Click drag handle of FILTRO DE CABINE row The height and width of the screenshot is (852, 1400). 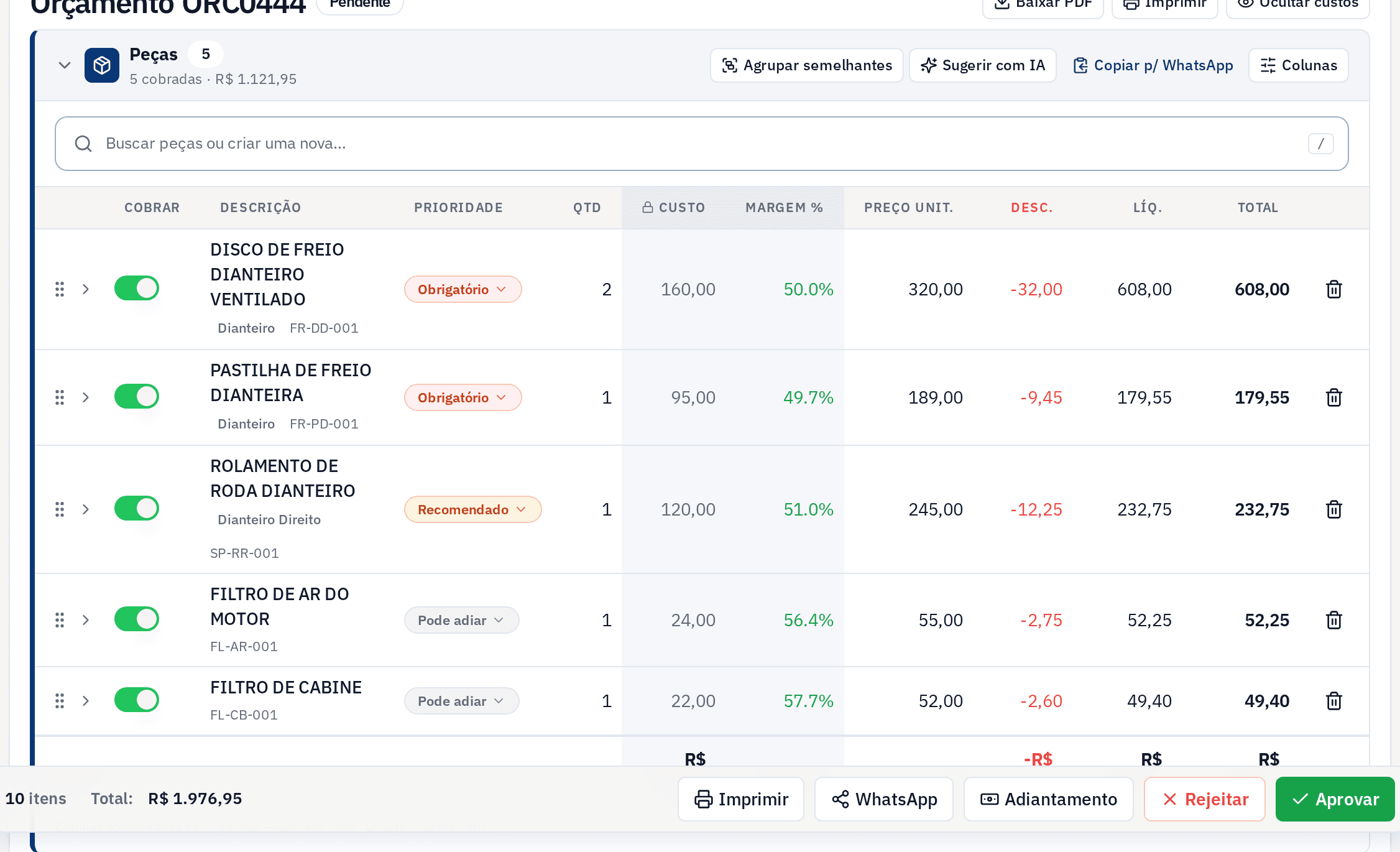click(x=60, y=701)
